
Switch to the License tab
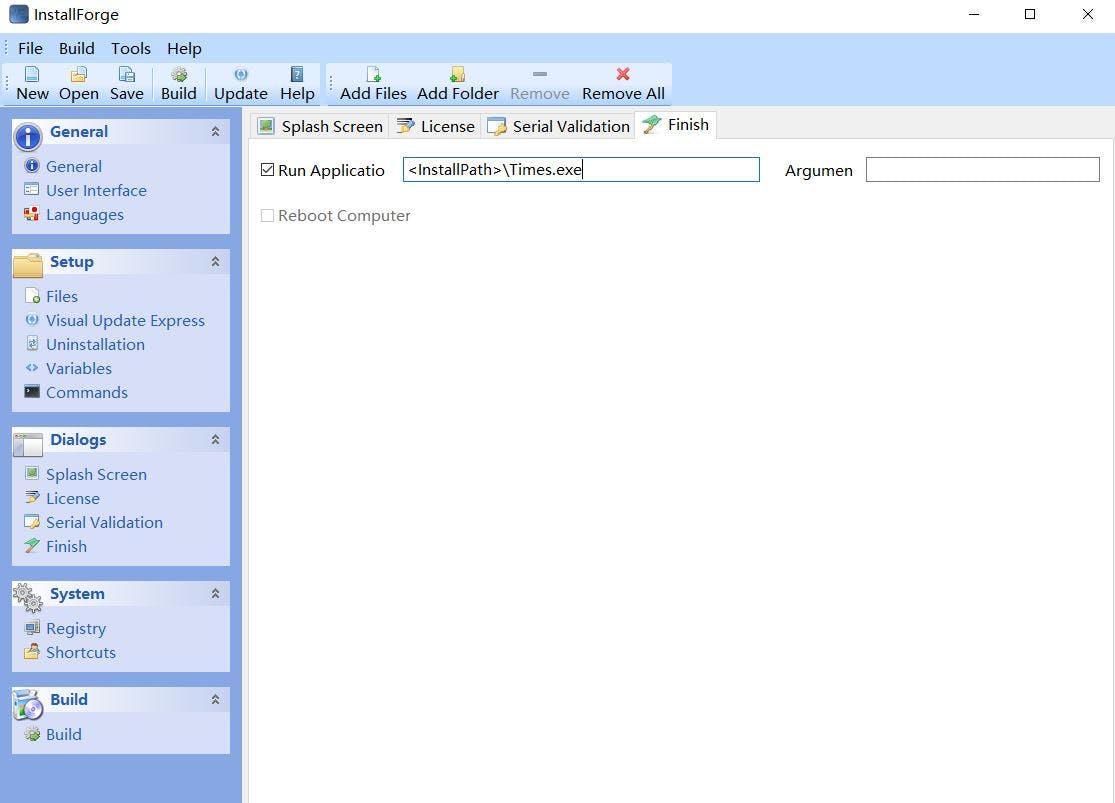point(435,126)
